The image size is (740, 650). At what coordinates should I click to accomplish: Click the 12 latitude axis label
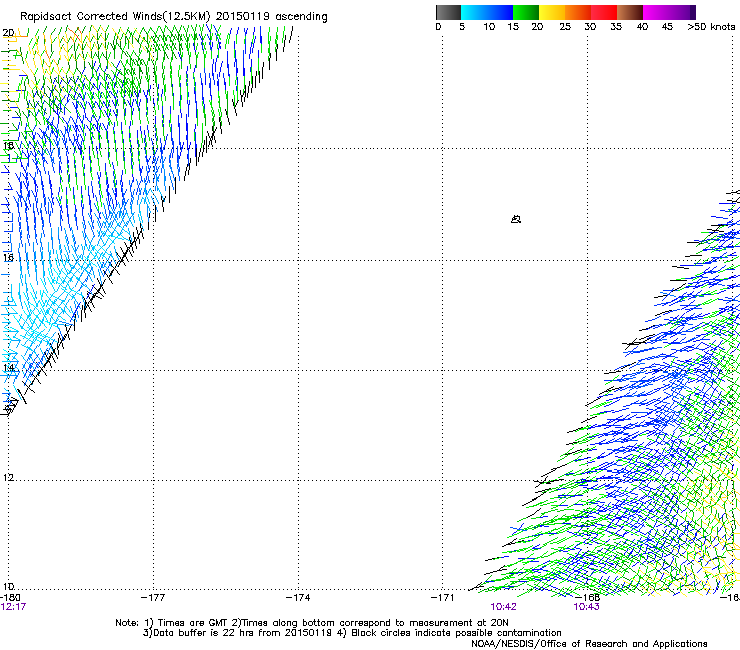8,477
